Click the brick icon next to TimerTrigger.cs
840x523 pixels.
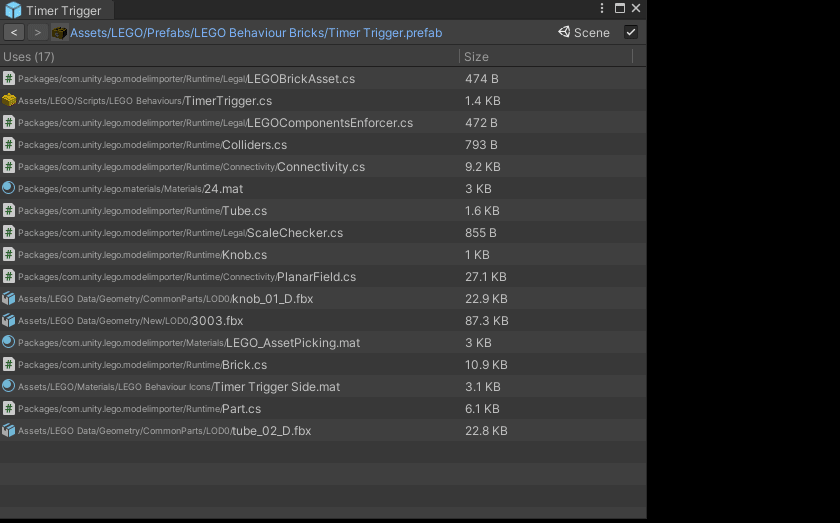pos(9,101)
